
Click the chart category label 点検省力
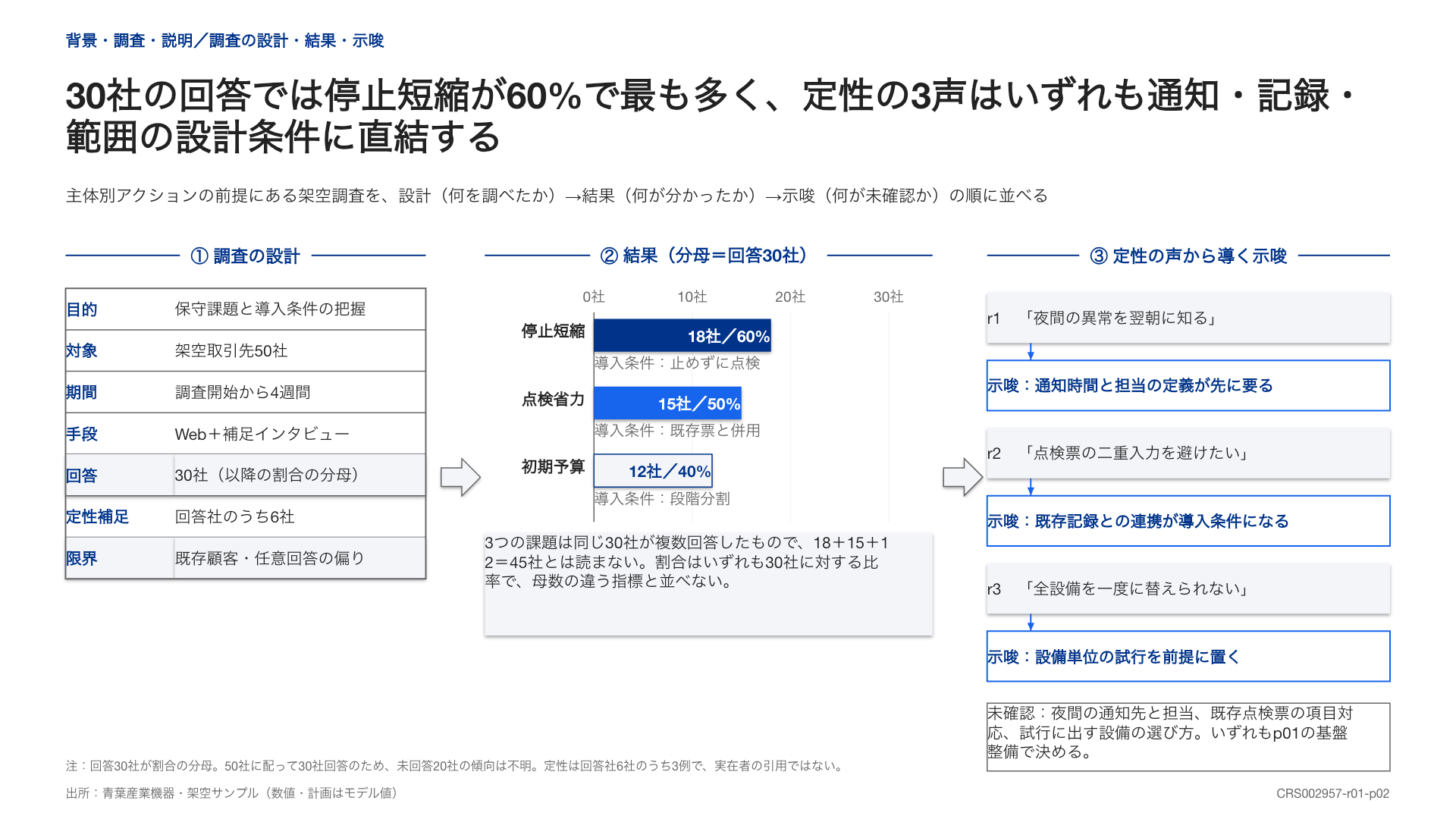pyautogui.click(x=553, y=399)
